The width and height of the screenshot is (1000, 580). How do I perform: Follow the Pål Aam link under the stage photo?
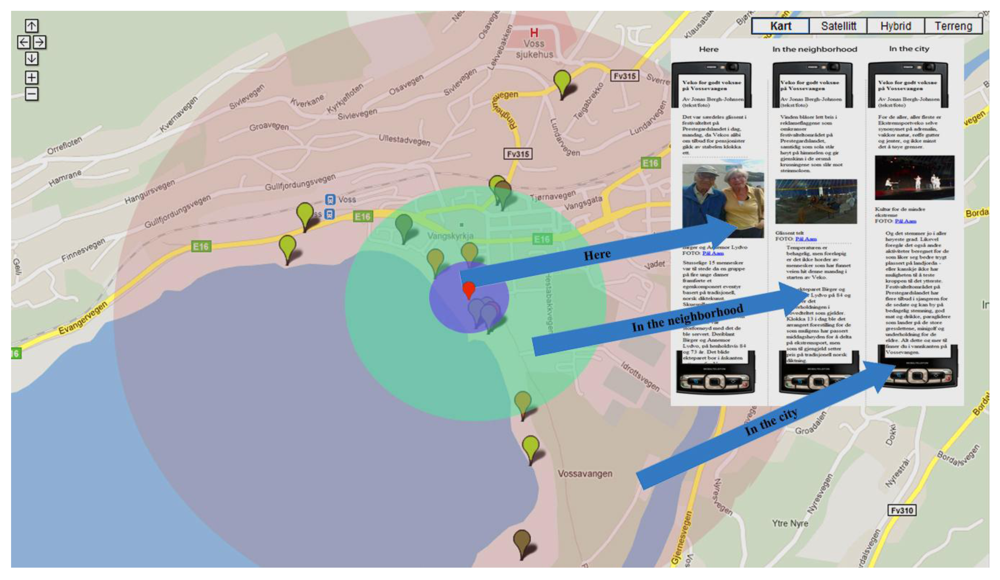click(x=905, y=221)
